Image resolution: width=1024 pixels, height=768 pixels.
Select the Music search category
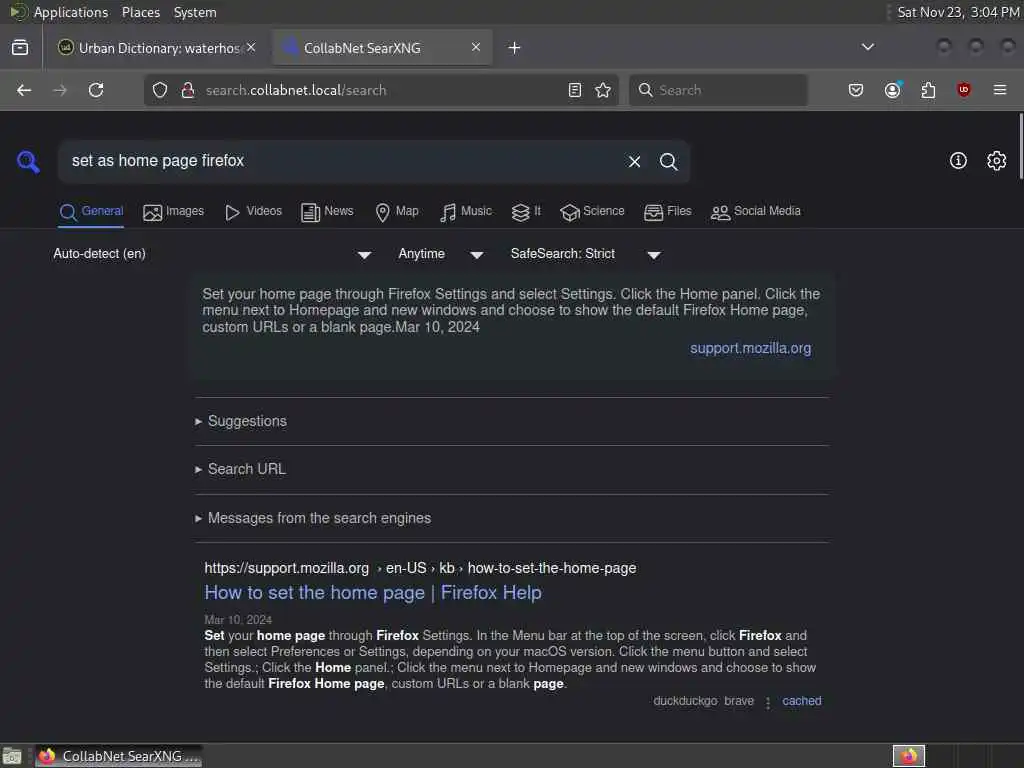(x=466, y=212)
